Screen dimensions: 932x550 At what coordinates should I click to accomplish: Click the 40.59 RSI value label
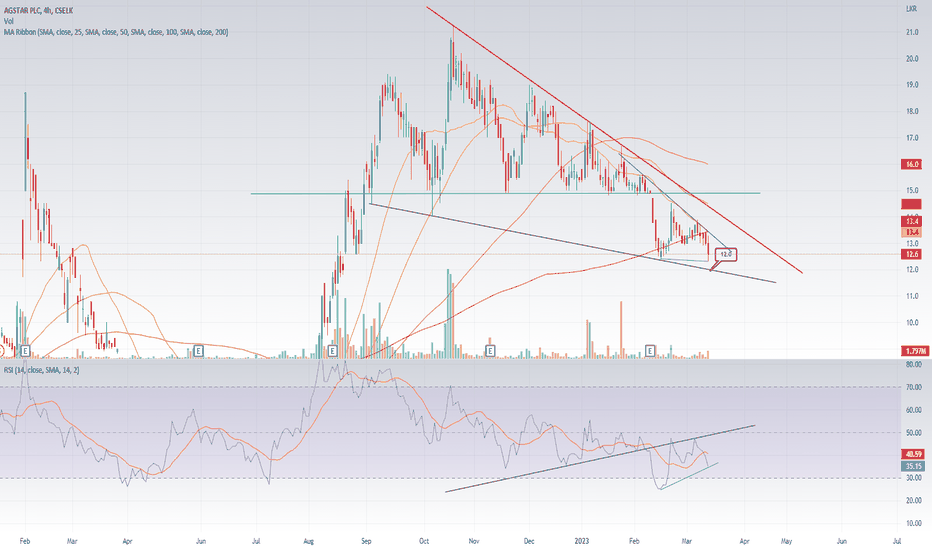914,454
